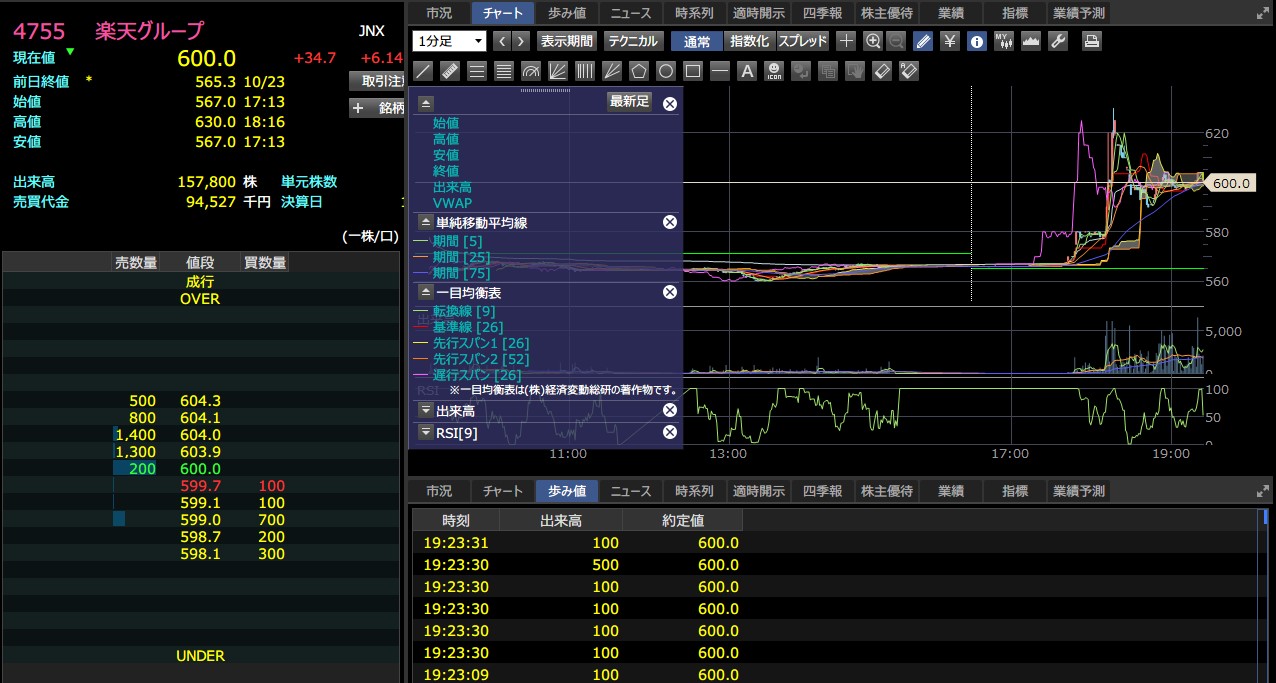Toggle the info legend icon
This screenshot has height=683, width=1276.
[x=977, y=41]
